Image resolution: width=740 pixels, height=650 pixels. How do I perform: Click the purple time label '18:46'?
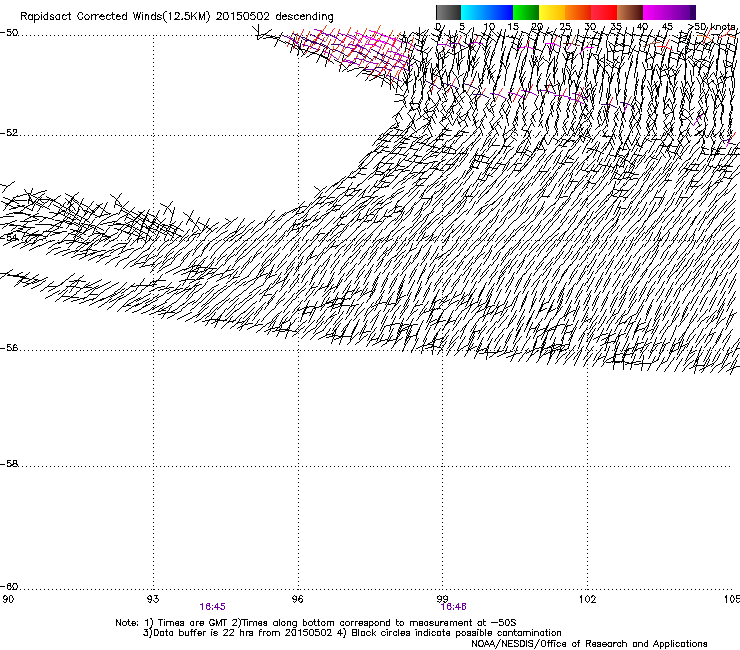(x=454, y=607)
